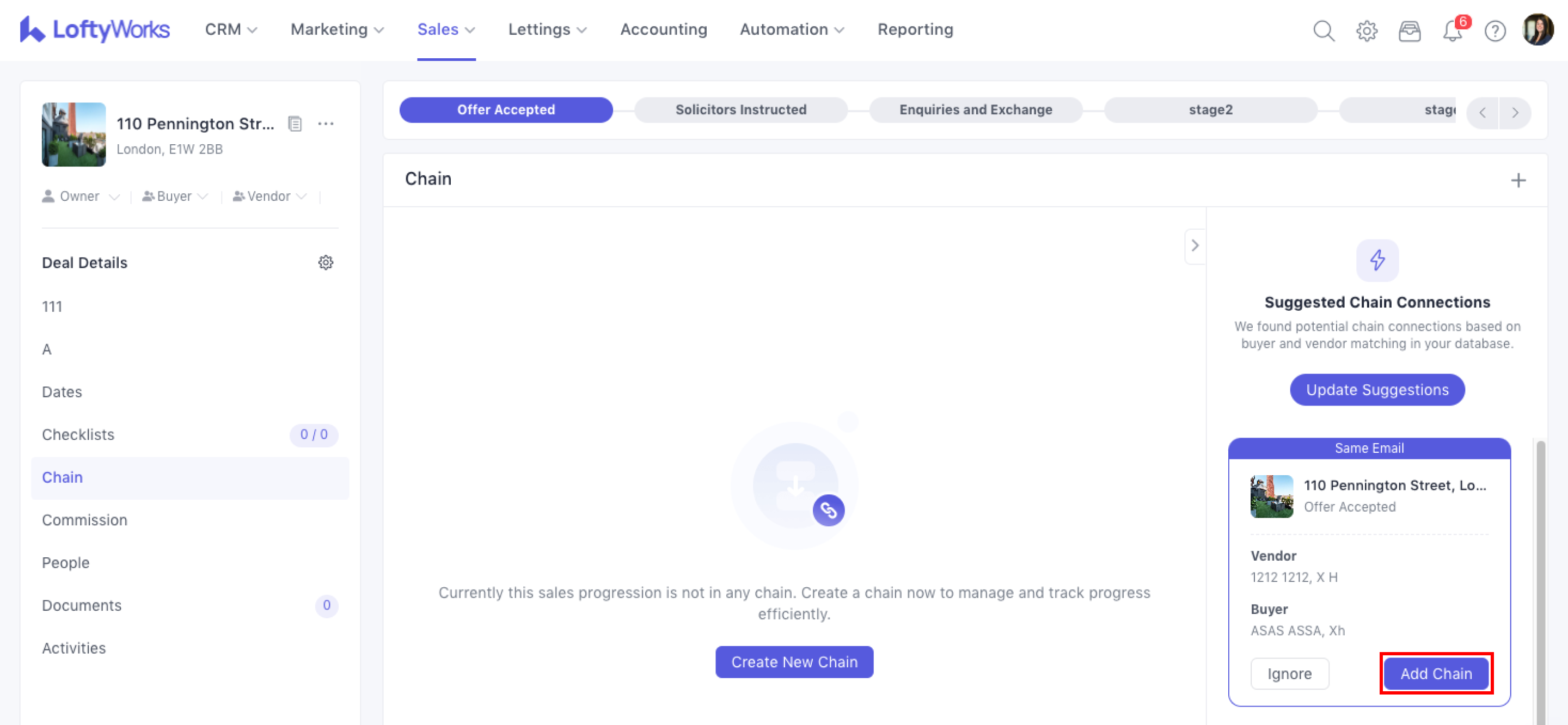The width and height of the screenshot is (1568, 725).
Task: Collapse the suggestions side panel arrow
Action: pos(1195,245)
